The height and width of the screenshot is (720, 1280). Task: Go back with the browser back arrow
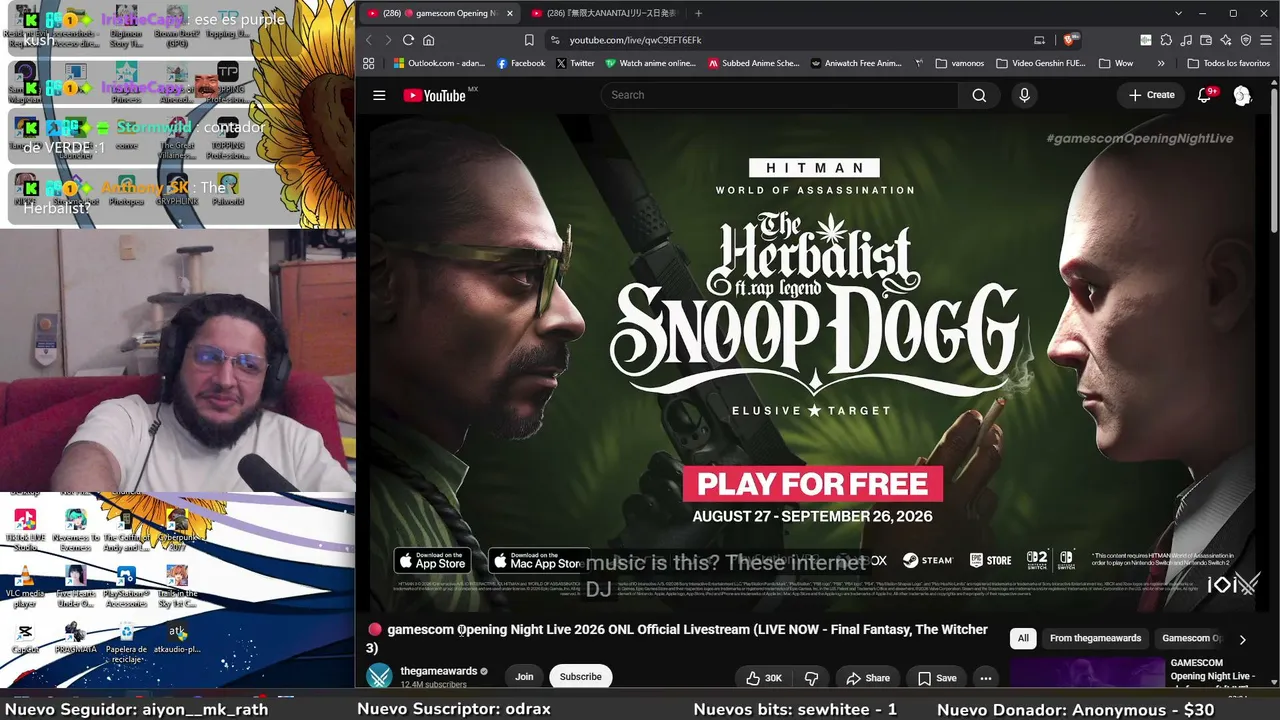(x=369, y=40)
